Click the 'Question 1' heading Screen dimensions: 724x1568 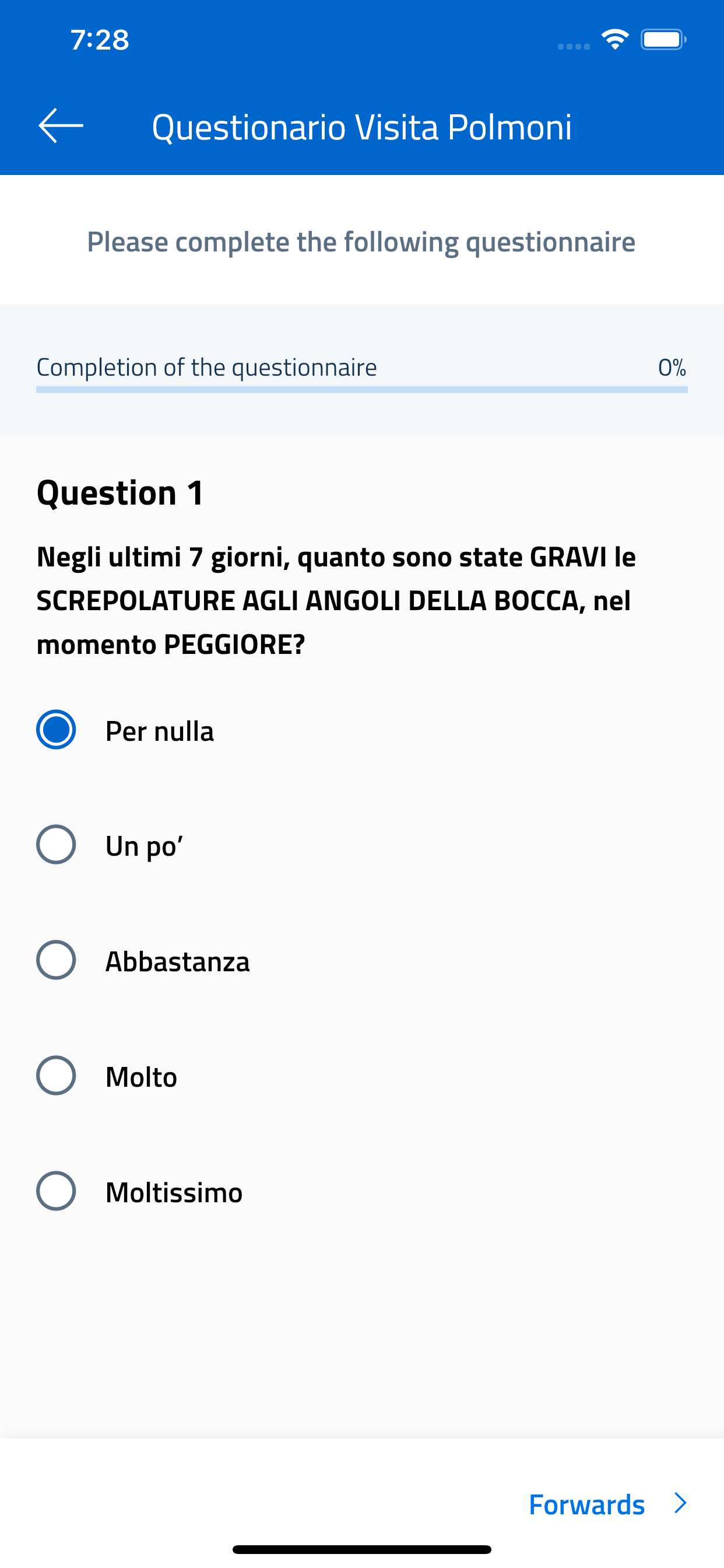coord(121,492)
